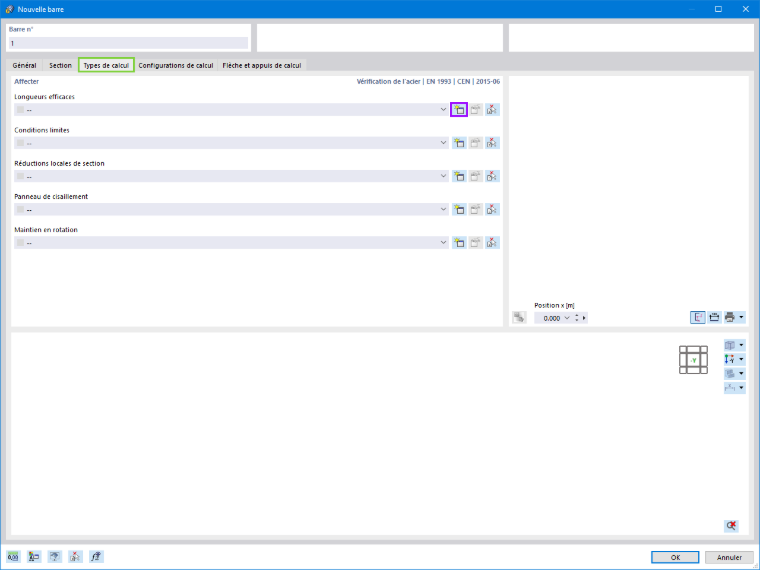Screen dimensions: 760x570
Task: Open the 3D view cube dropdown arrow
Action: tap(741, 345)
